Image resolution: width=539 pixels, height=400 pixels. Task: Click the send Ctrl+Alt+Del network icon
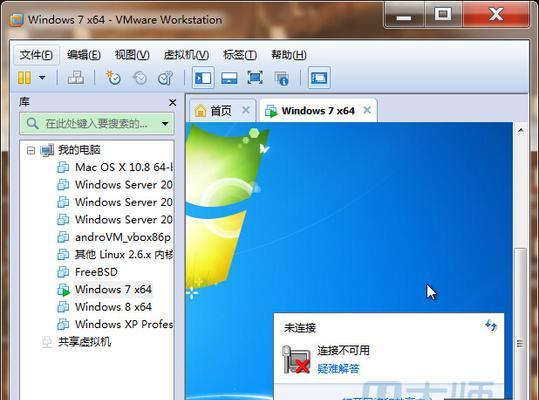(x=76, y=78)
